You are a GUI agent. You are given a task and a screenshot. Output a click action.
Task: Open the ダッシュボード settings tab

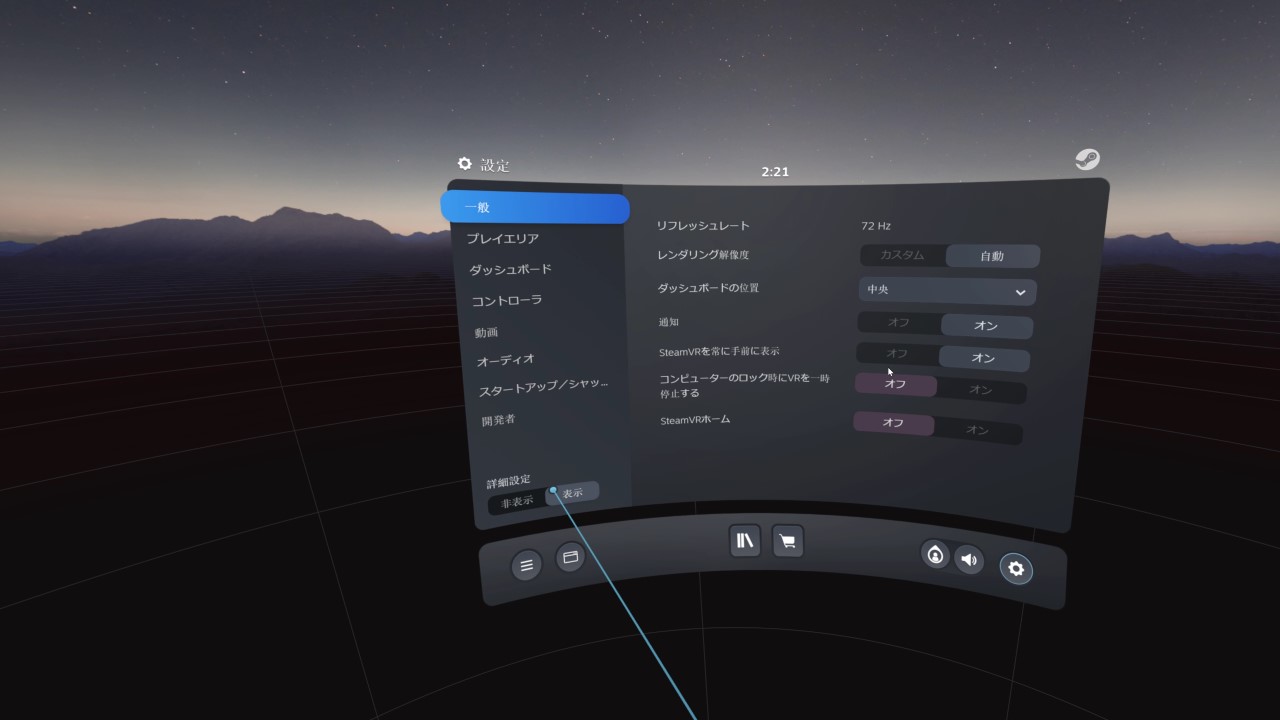pos(510,269)
